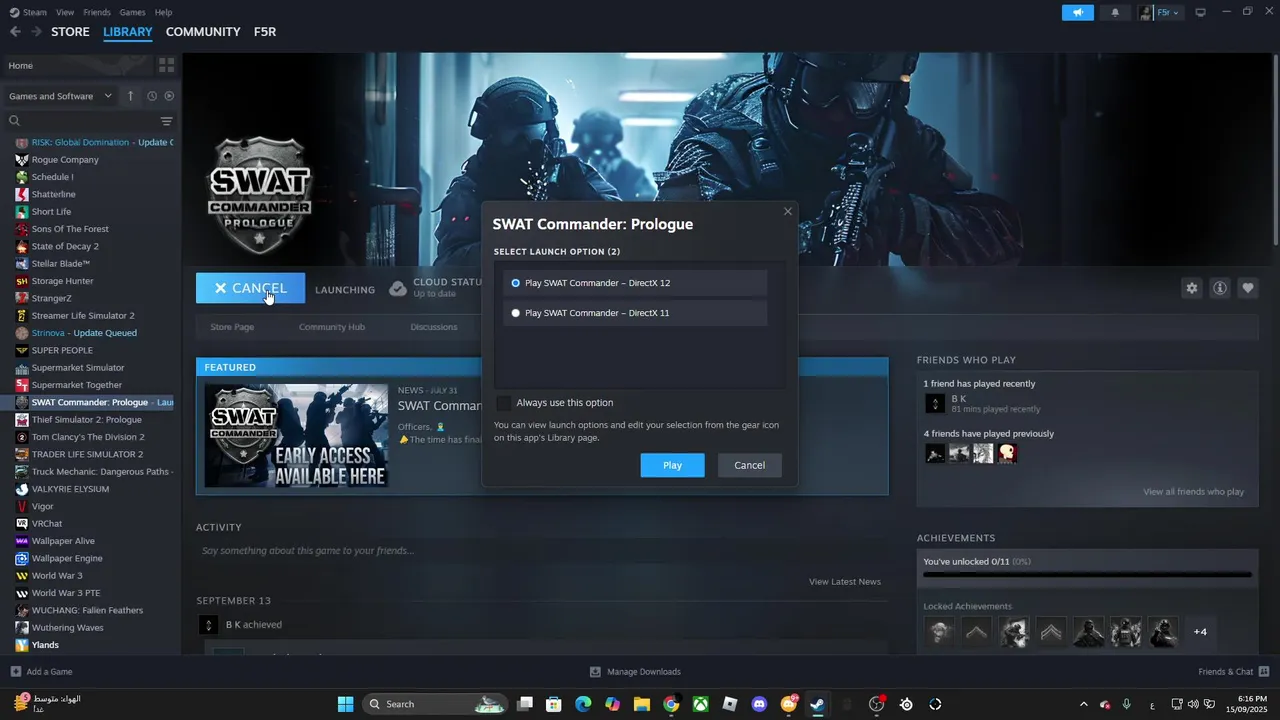Image resolution: width=1280 pixels, height=720 pixels.
Task: Show recent activity clock filter
Action: [152, 96]
